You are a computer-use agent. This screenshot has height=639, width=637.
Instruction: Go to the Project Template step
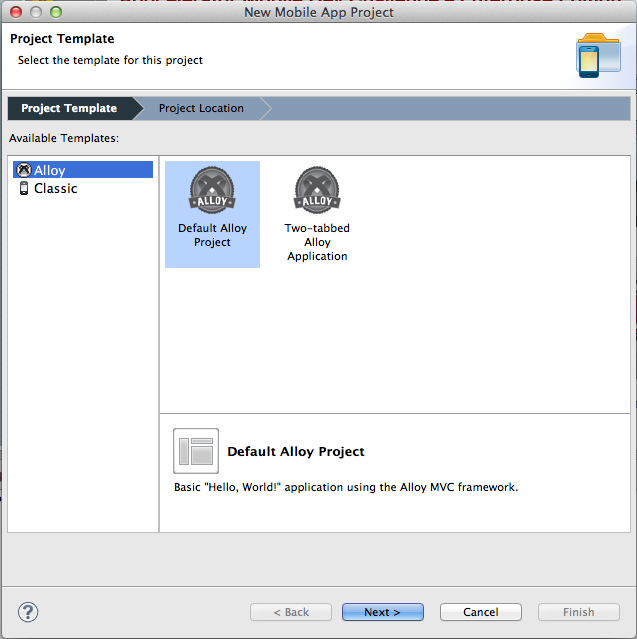tap(69, 108)
